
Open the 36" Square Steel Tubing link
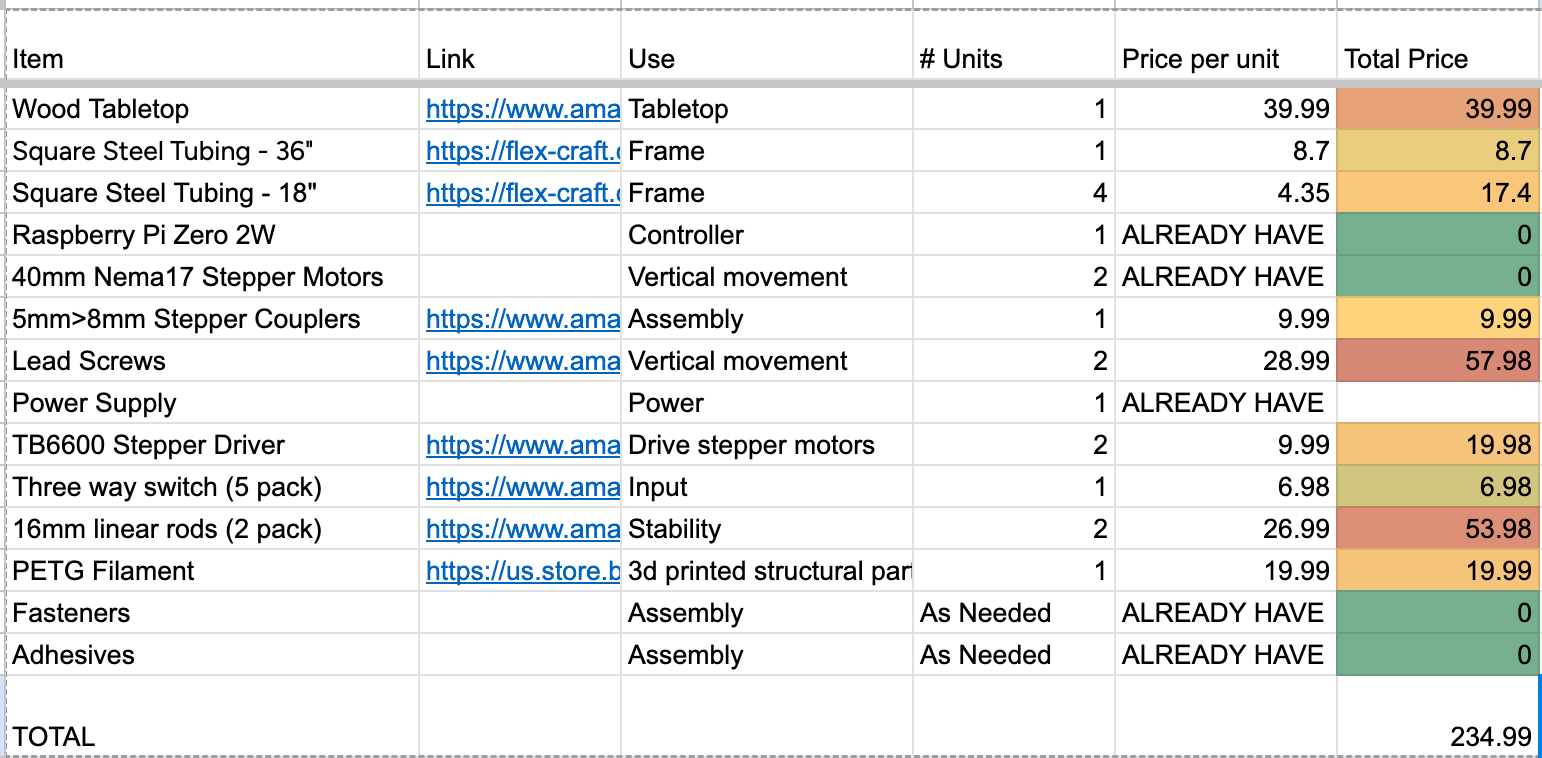[x=522, y=151]
